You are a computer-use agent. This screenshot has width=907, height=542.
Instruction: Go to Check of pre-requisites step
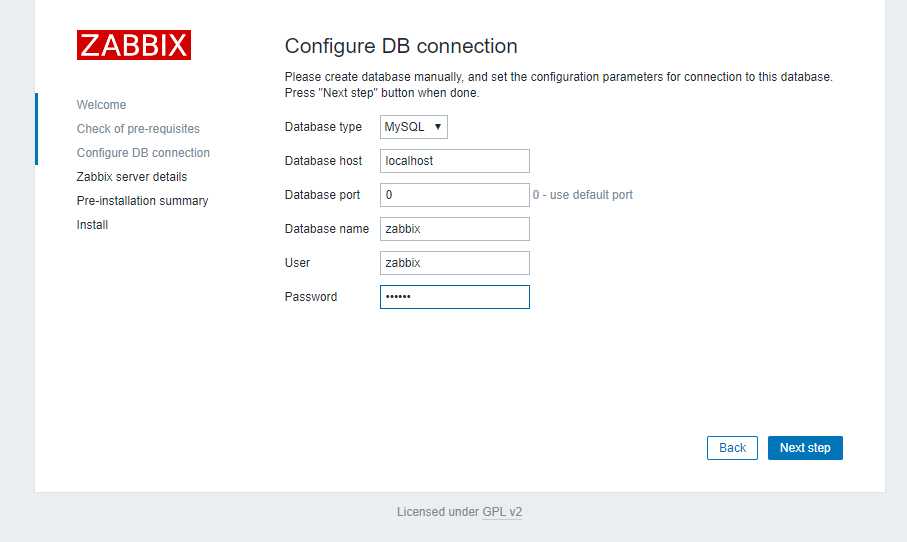coord(138,129)
